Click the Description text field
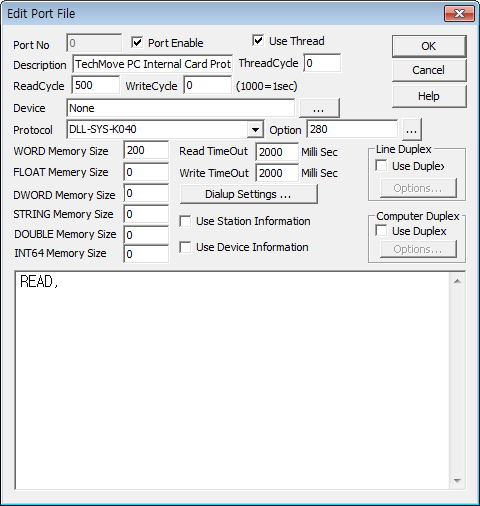Viewport: 480px width, 506px height. 153,64
